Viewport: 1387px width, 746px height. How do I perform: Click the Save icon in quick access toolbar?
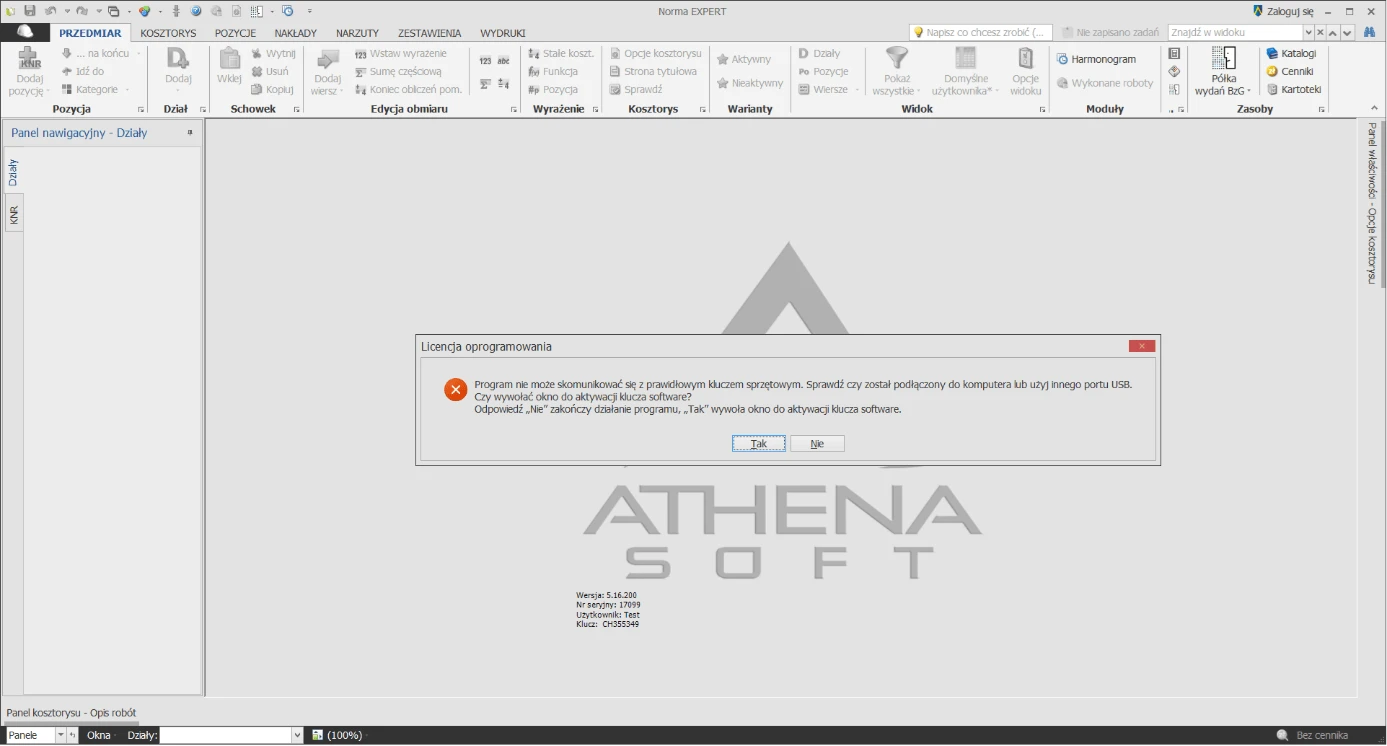click(x=30, y=11)
